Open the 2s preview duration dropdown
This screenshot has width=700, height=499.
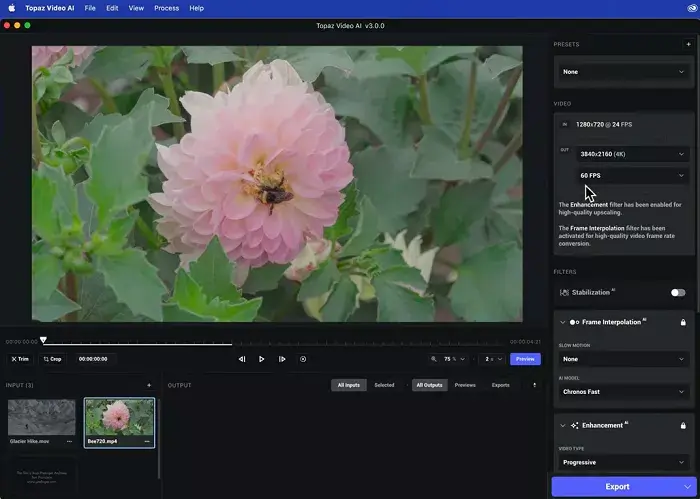tap(493, 359)
